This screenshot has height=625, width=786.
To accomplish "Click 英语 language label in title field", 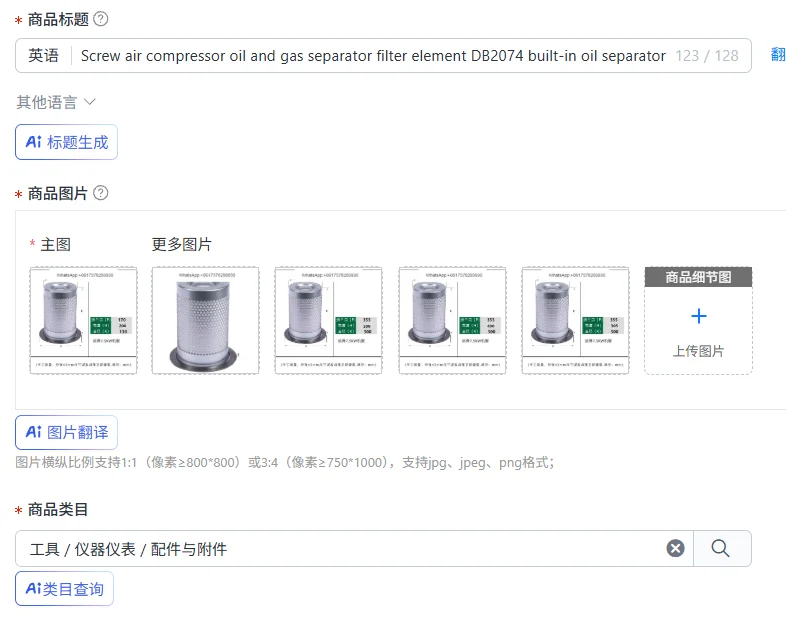I will click(x=44, y=55).
